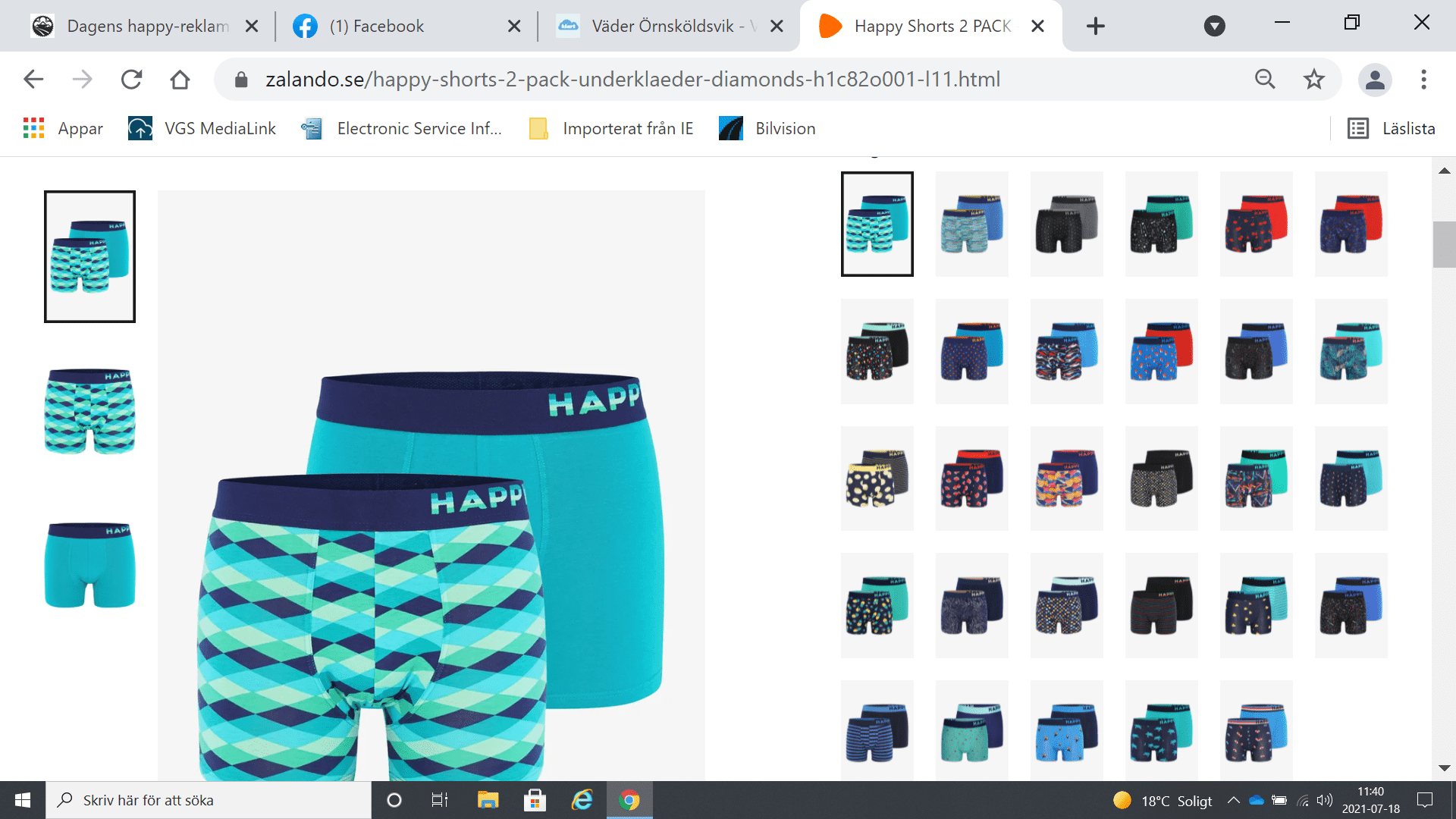Click the browser reload page icon

pos(131,79)
